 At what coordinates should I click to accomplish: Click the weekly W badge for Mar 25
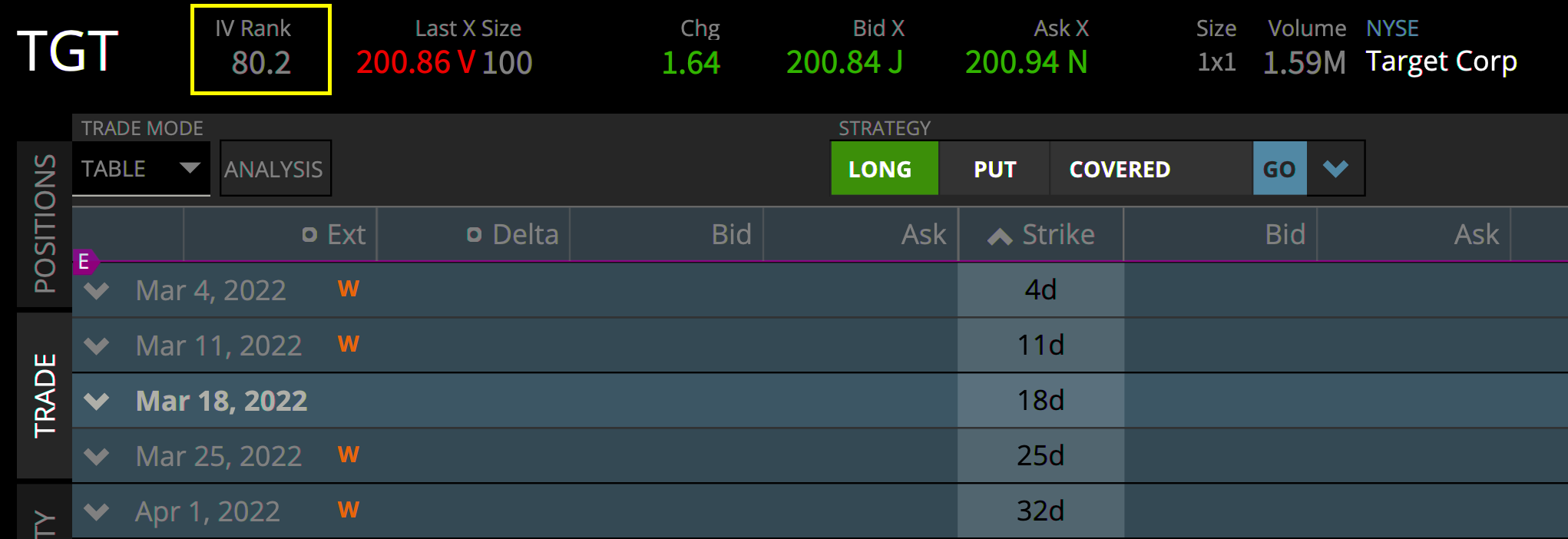pos(349,455)
